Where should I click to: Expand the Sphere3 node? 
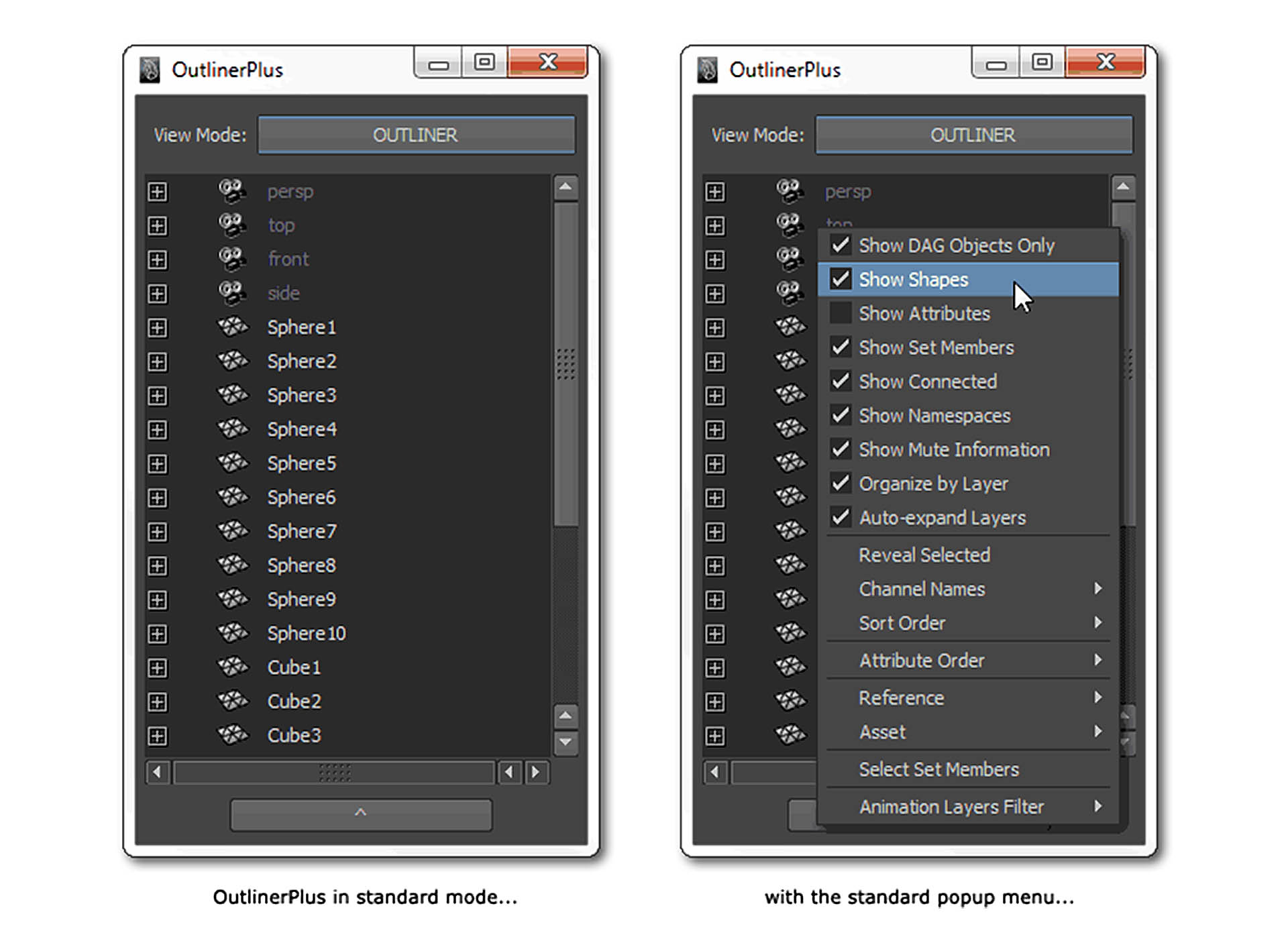coord(158,396)
